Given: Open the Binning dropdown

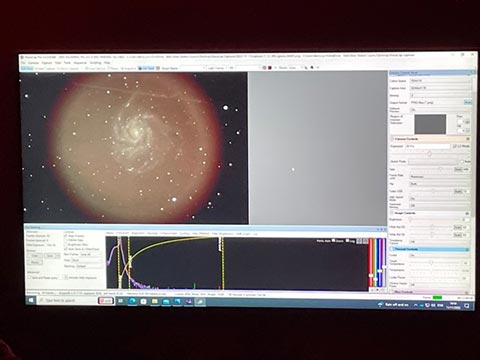Looking at the screenshot, I should pos(440,95).
